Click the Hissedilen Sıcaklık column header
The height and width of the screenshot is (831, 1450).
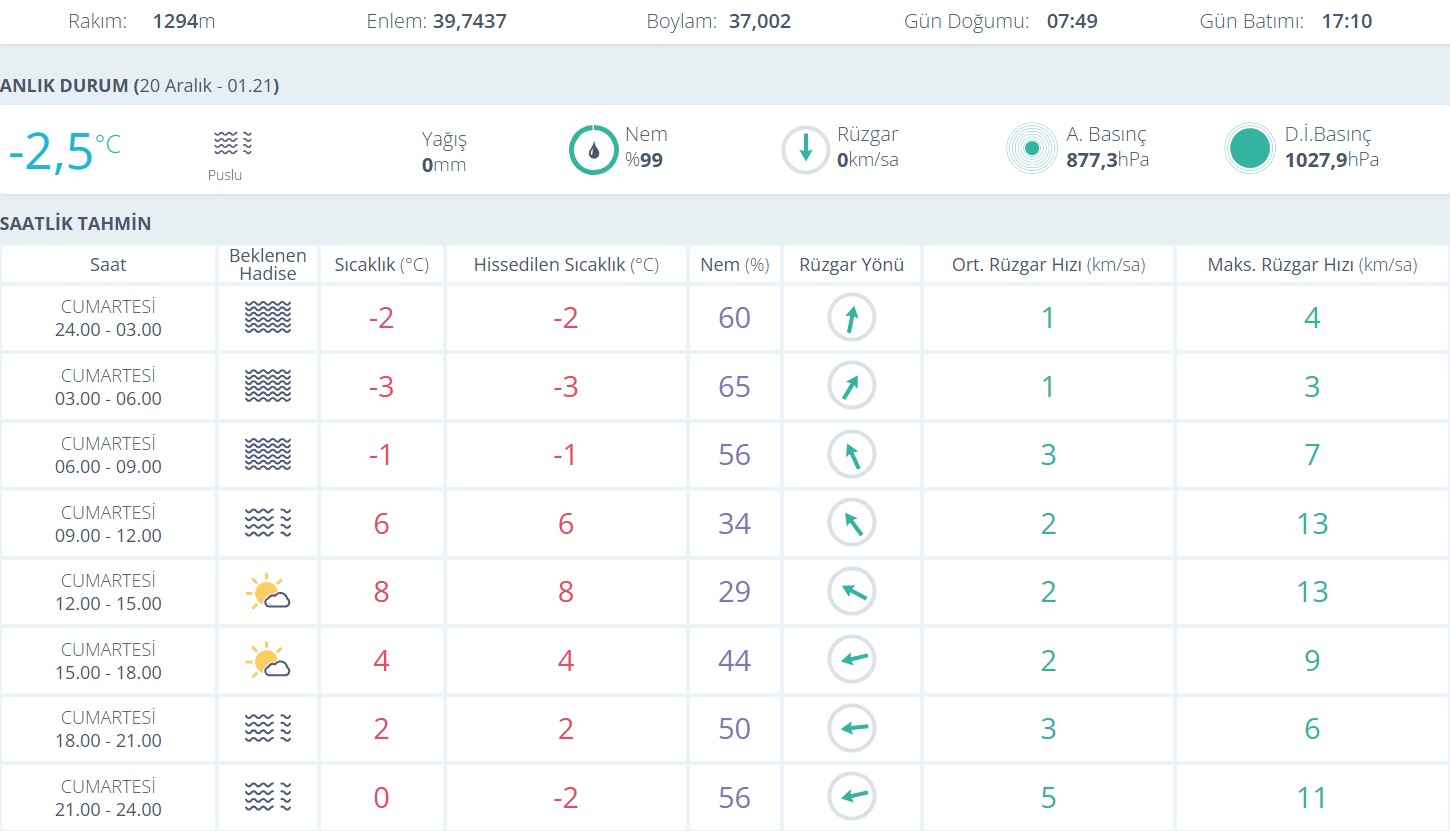click(x=566, y=265)
